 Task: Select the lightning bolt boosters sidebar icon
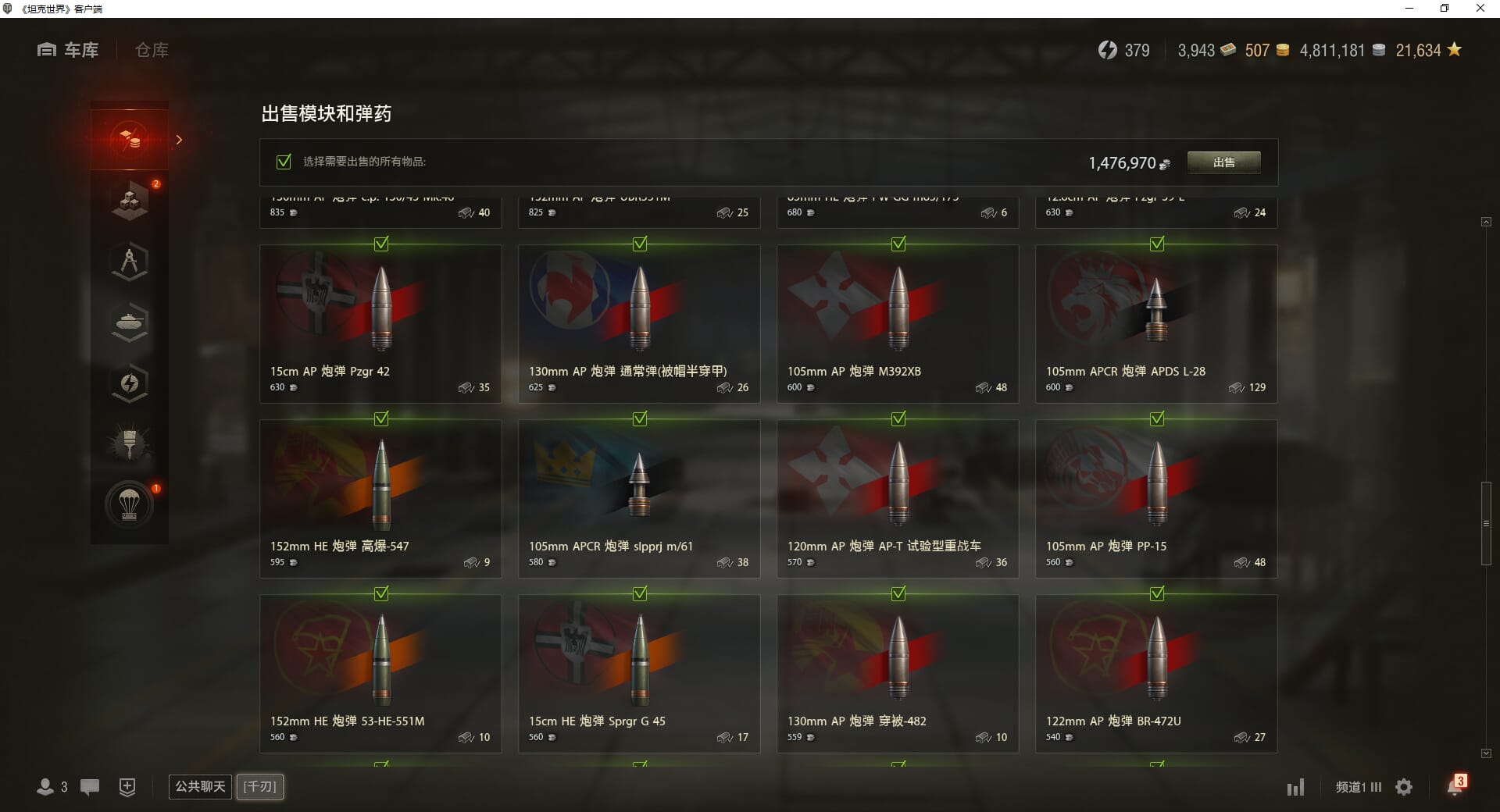[130, 383]
